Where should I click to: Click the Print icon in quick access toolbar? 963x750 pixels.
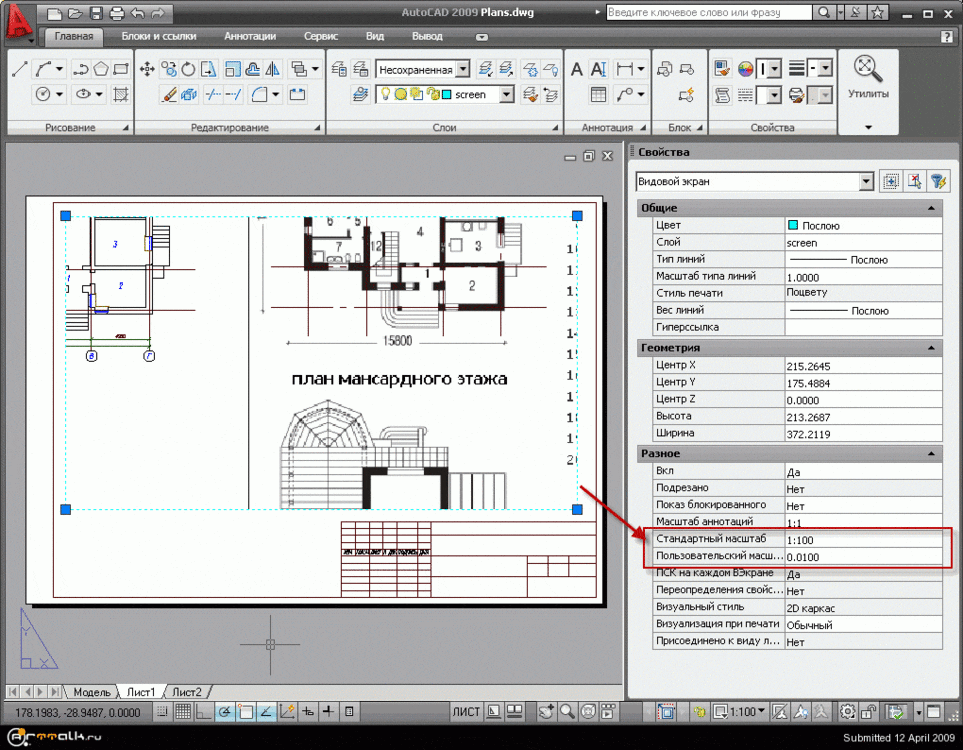pos(116,13)
